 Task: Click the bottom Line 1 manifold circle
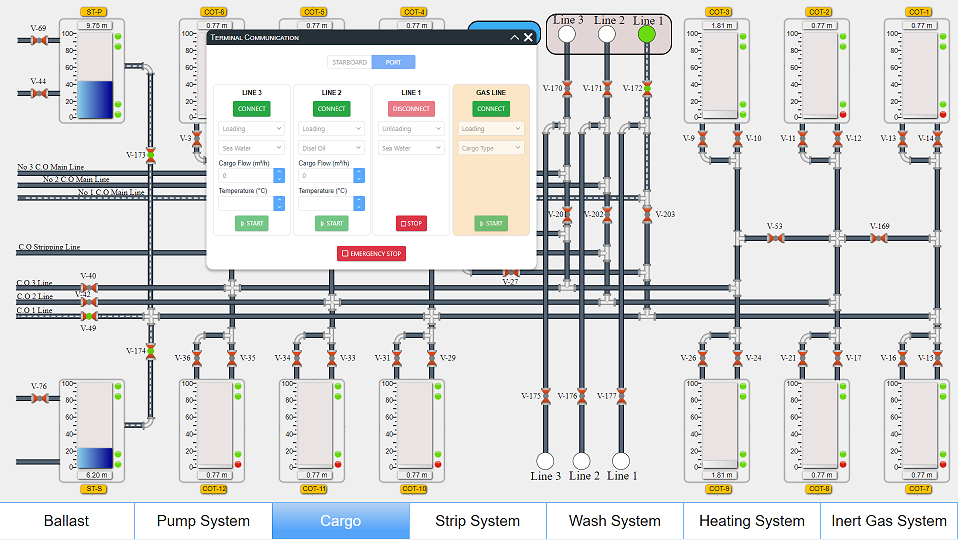tap(621, 461)
